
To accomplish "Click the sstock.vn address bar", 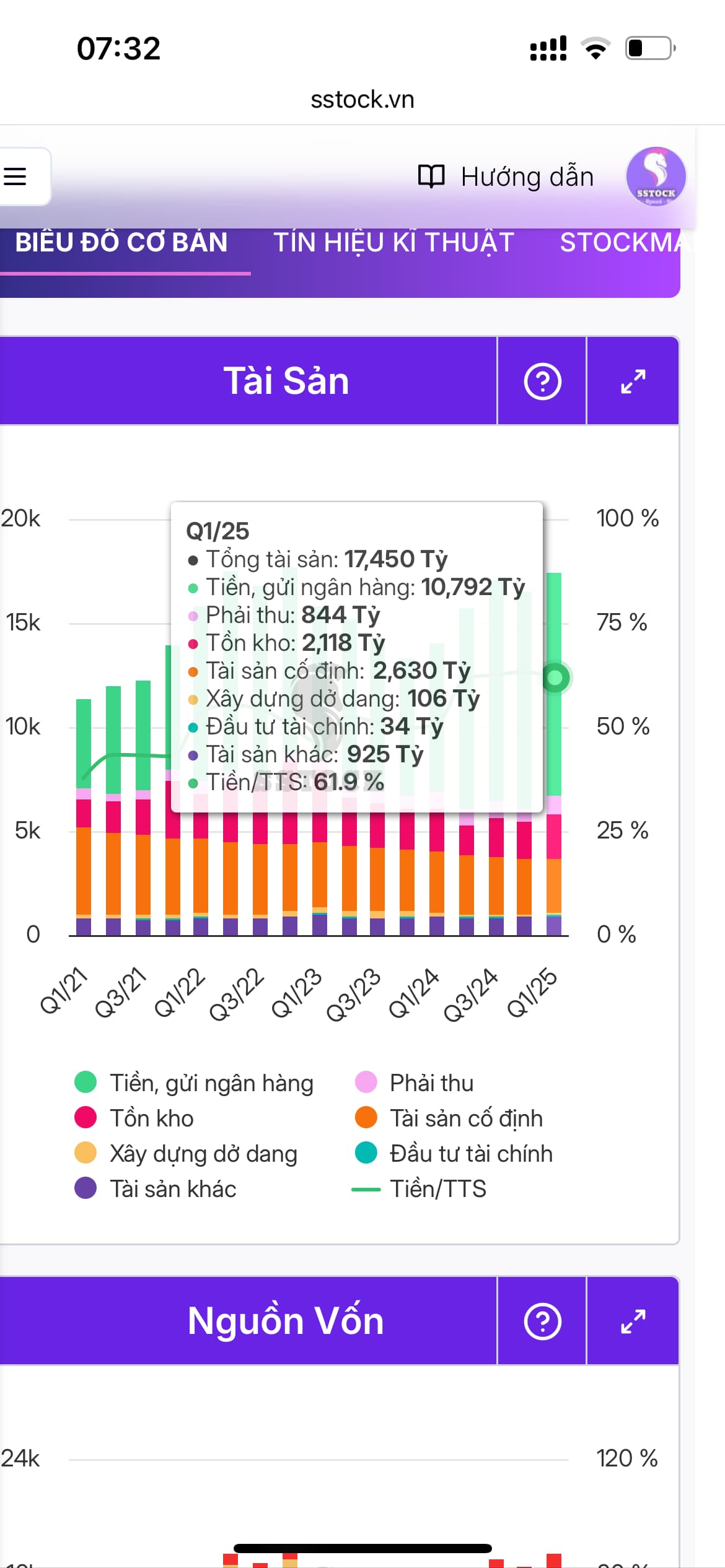I will pos(362,100).
